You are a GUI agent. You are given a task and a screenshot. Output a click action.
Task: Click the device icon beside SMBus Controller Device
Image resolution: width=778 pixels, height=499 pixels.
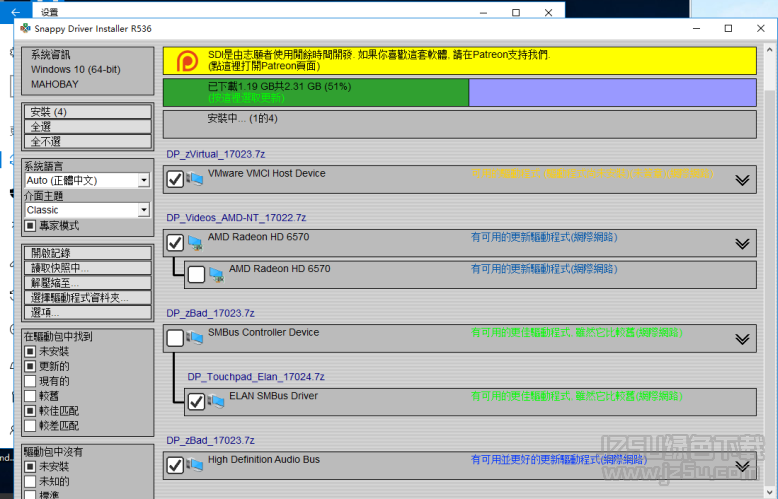(x=194, y=338)
